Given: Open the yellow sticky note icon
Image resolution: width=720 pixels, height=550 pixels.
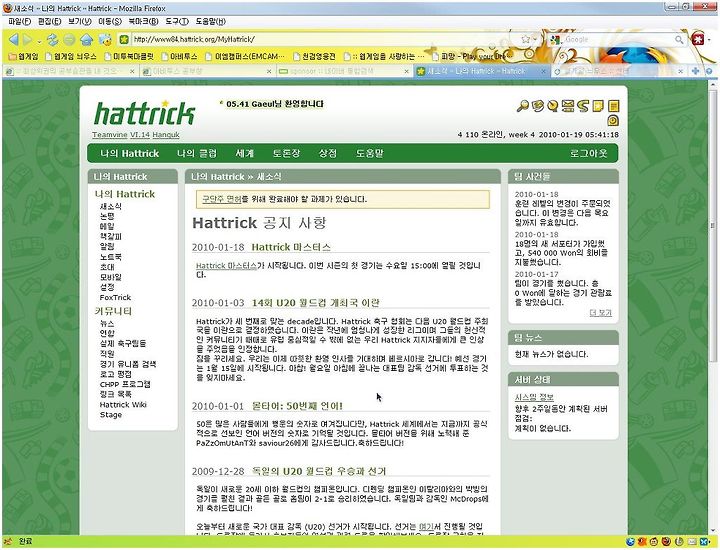Looking at the screenshot, I should point(598,106).
